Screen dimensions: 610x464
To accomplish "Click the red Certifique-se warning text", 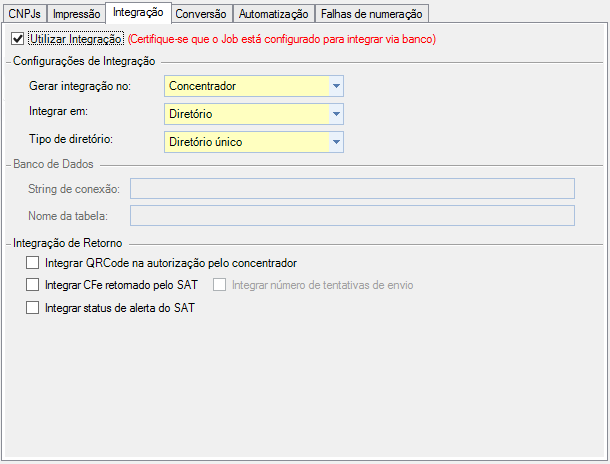I will point(282,39).
